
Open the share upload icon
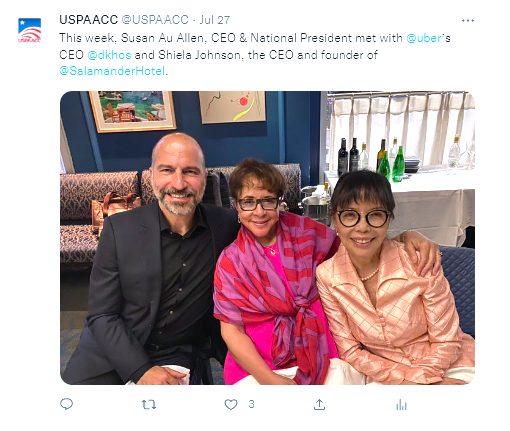[x=319, y=405]
